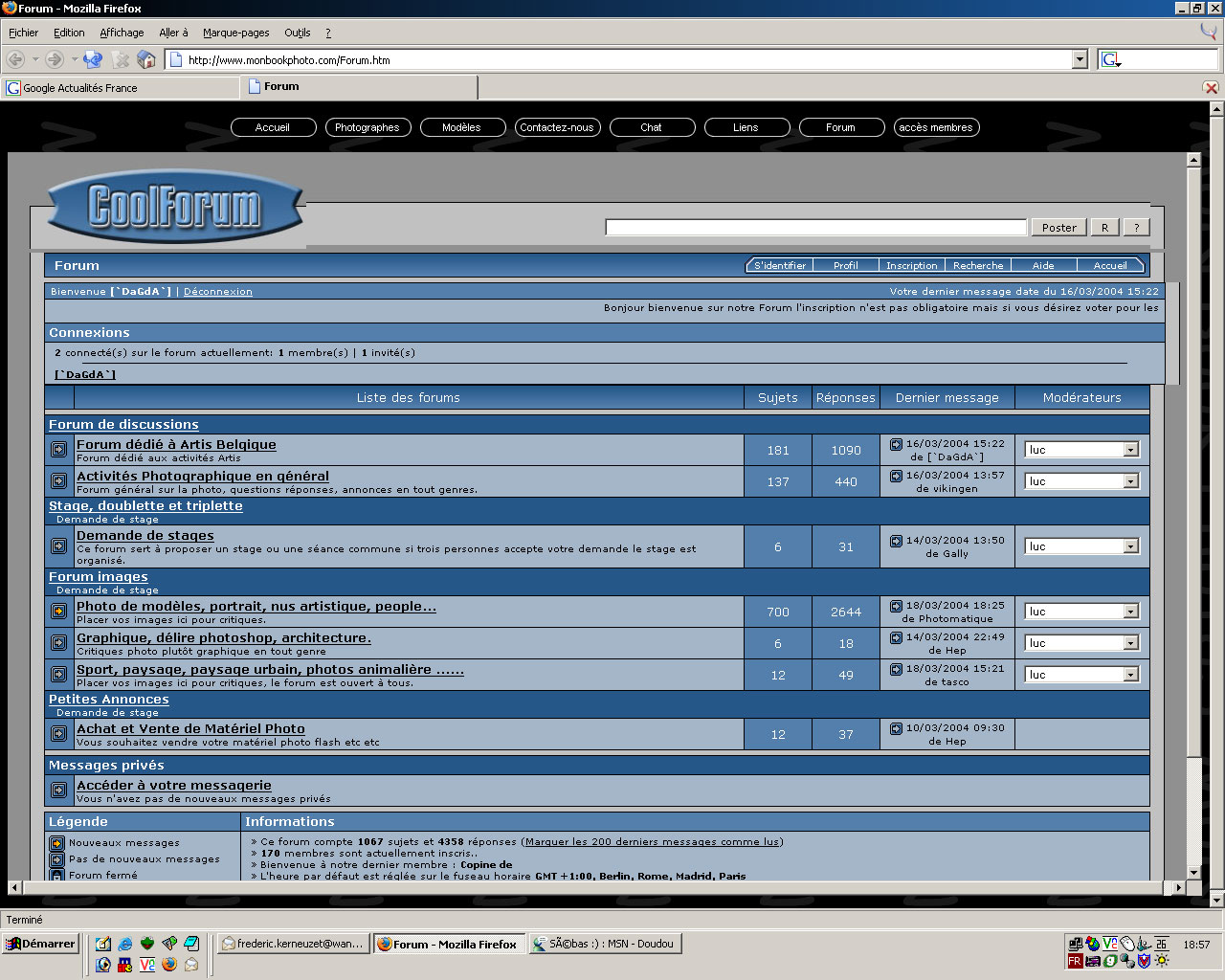The width and height of the screenshot is (1225, 980).
Task: Click the accès membres button
Action: (x=936, y=127)
